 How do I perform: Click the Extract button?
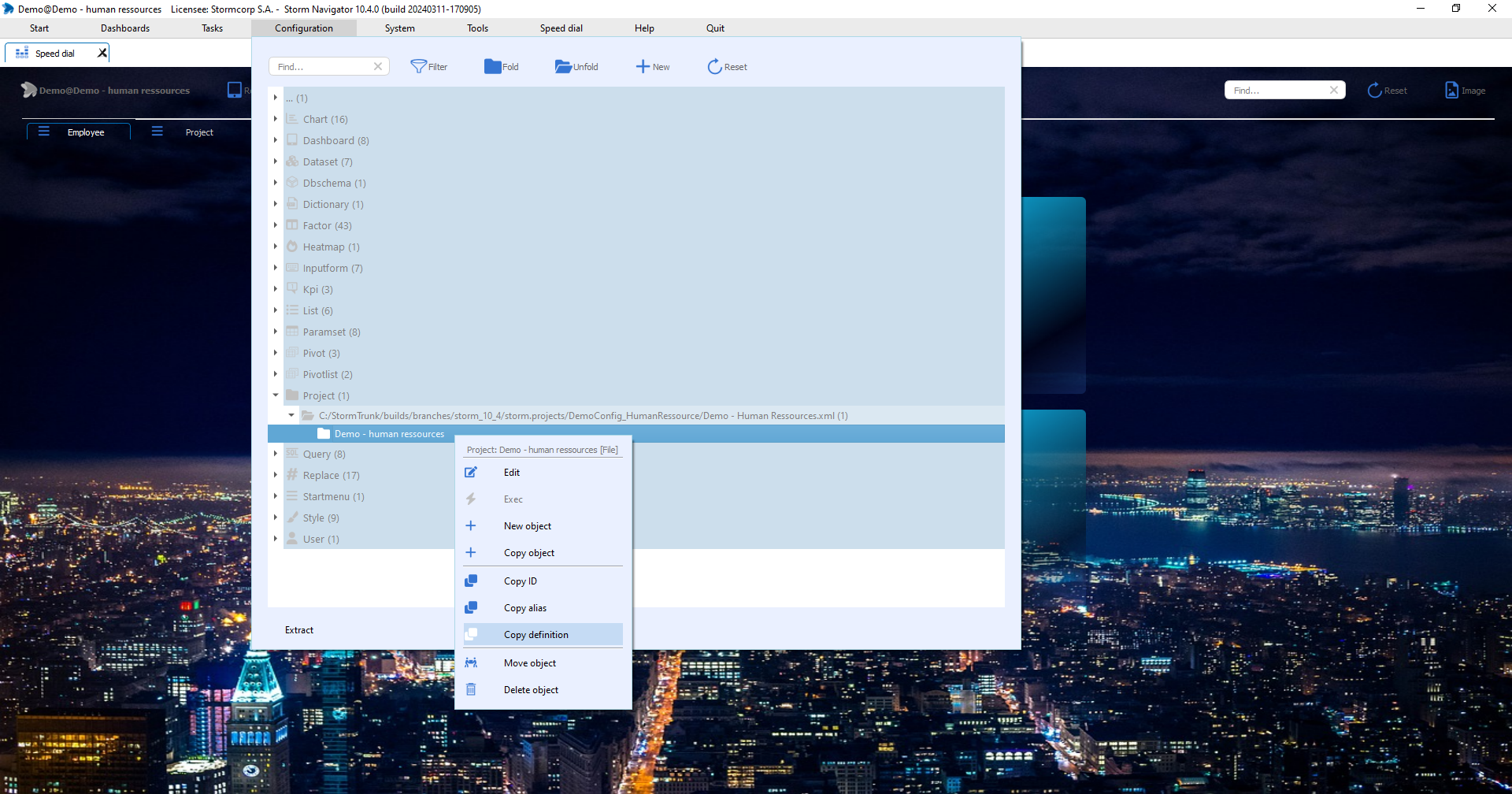(x=299, y=629)
